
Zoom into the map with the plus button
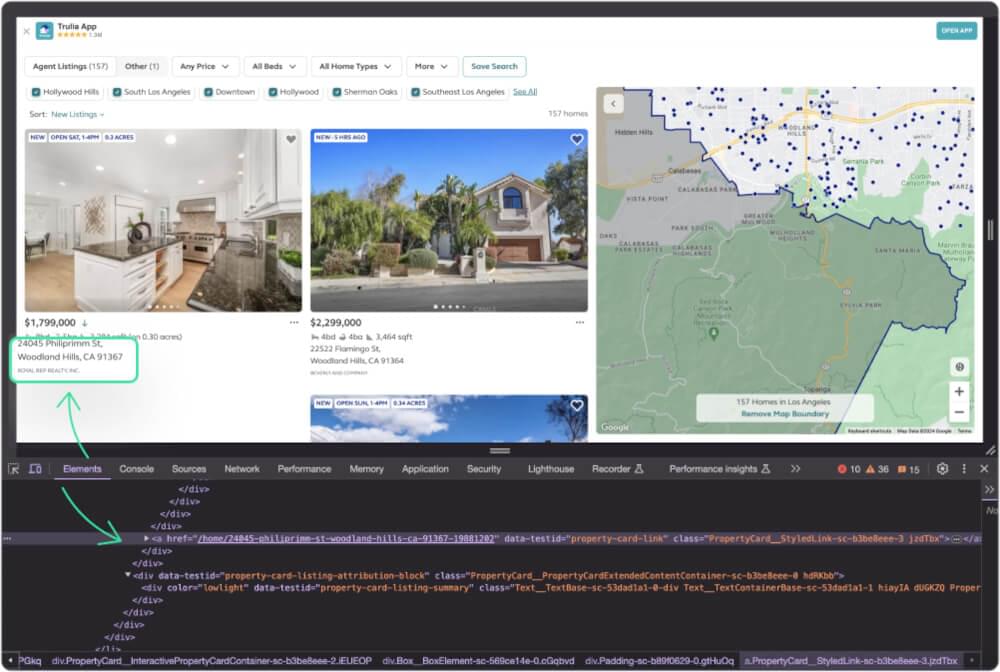pyautogui.click(x=959, y=391)
